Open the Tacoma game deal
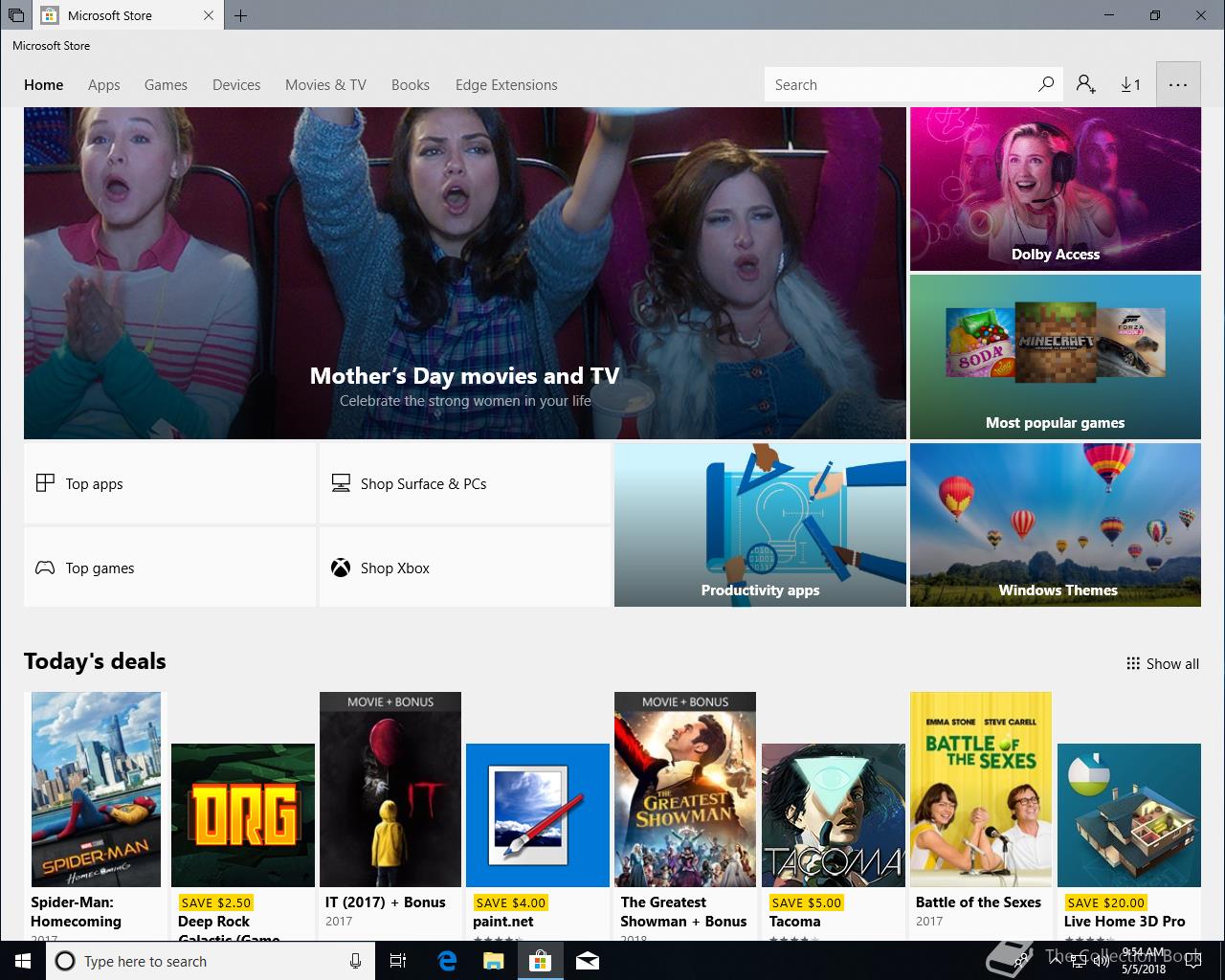This screenshot has height=980, width=1225. pyautogui.click(x=834, y=815)
